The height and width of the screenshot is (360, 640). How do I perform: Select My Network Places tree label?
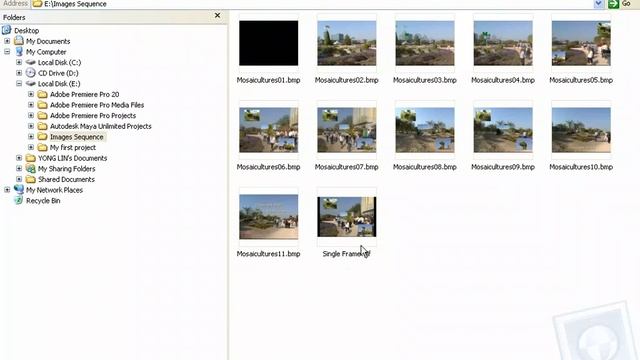point(55,190)
